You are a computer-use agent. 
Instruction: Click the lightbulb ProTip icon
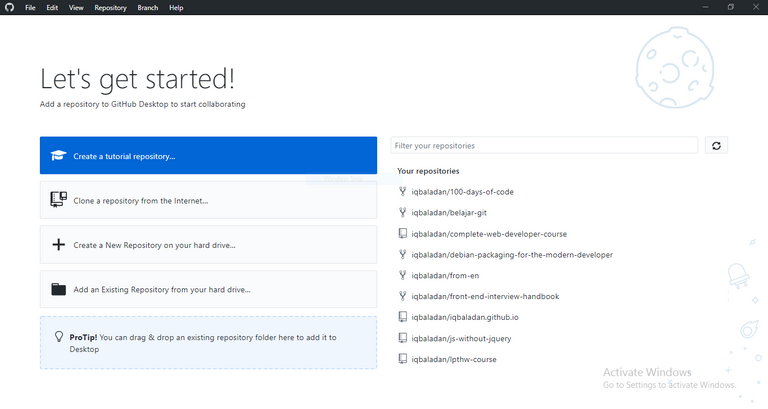click(x=59, y=337)
